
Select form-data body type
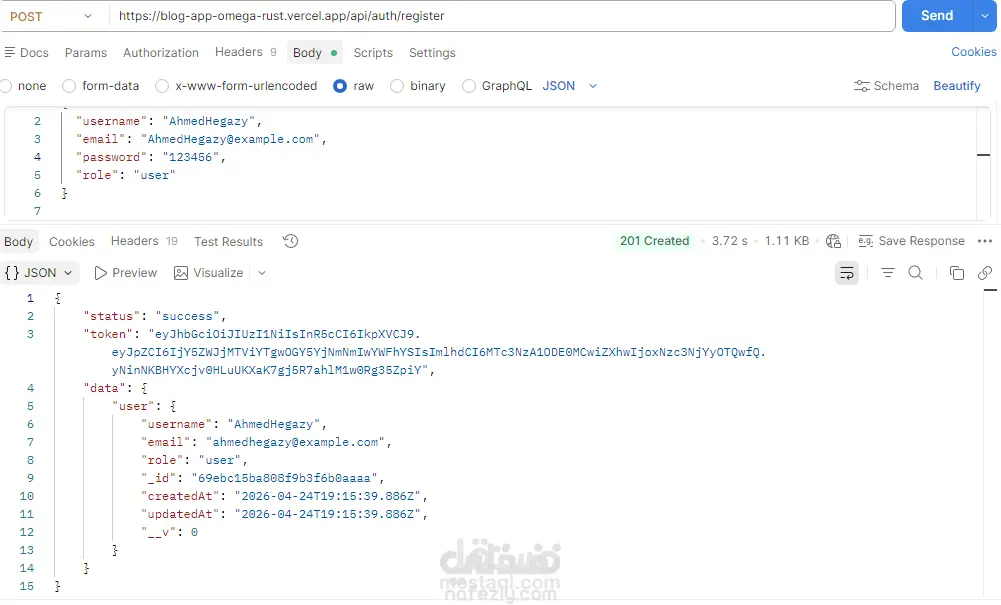100,86
